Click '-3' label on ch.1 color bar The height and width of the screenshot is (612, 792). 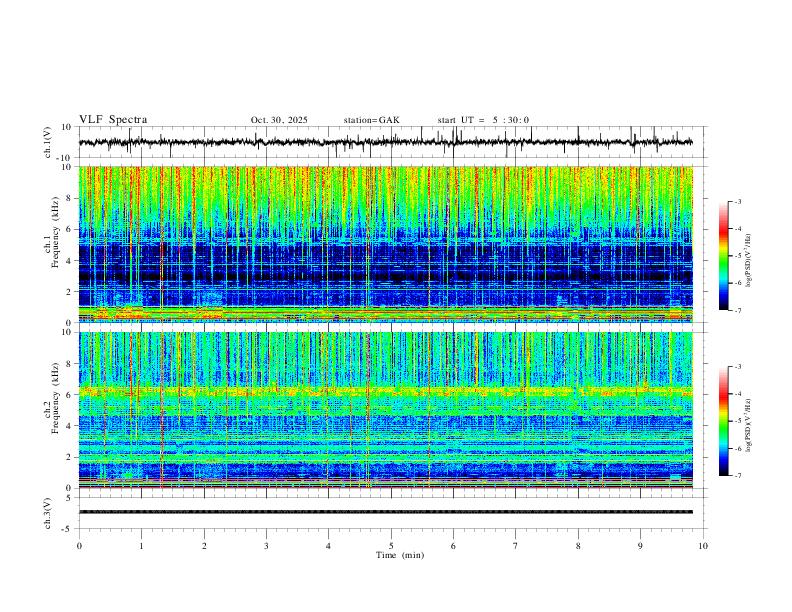tap(738, 201)
